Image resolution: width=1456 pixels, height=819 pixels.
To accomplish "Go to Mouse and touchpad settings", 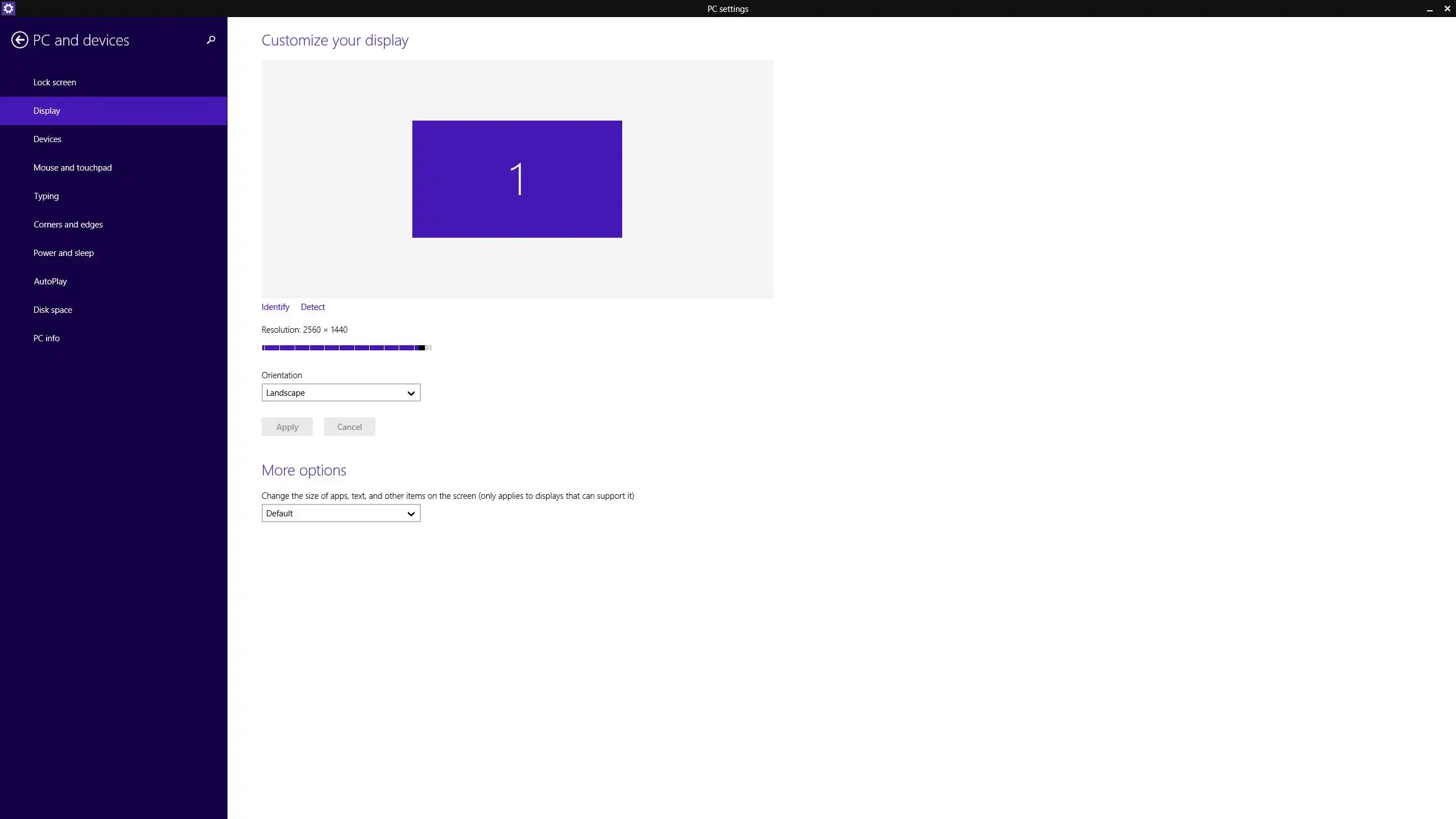I will 72,168.
